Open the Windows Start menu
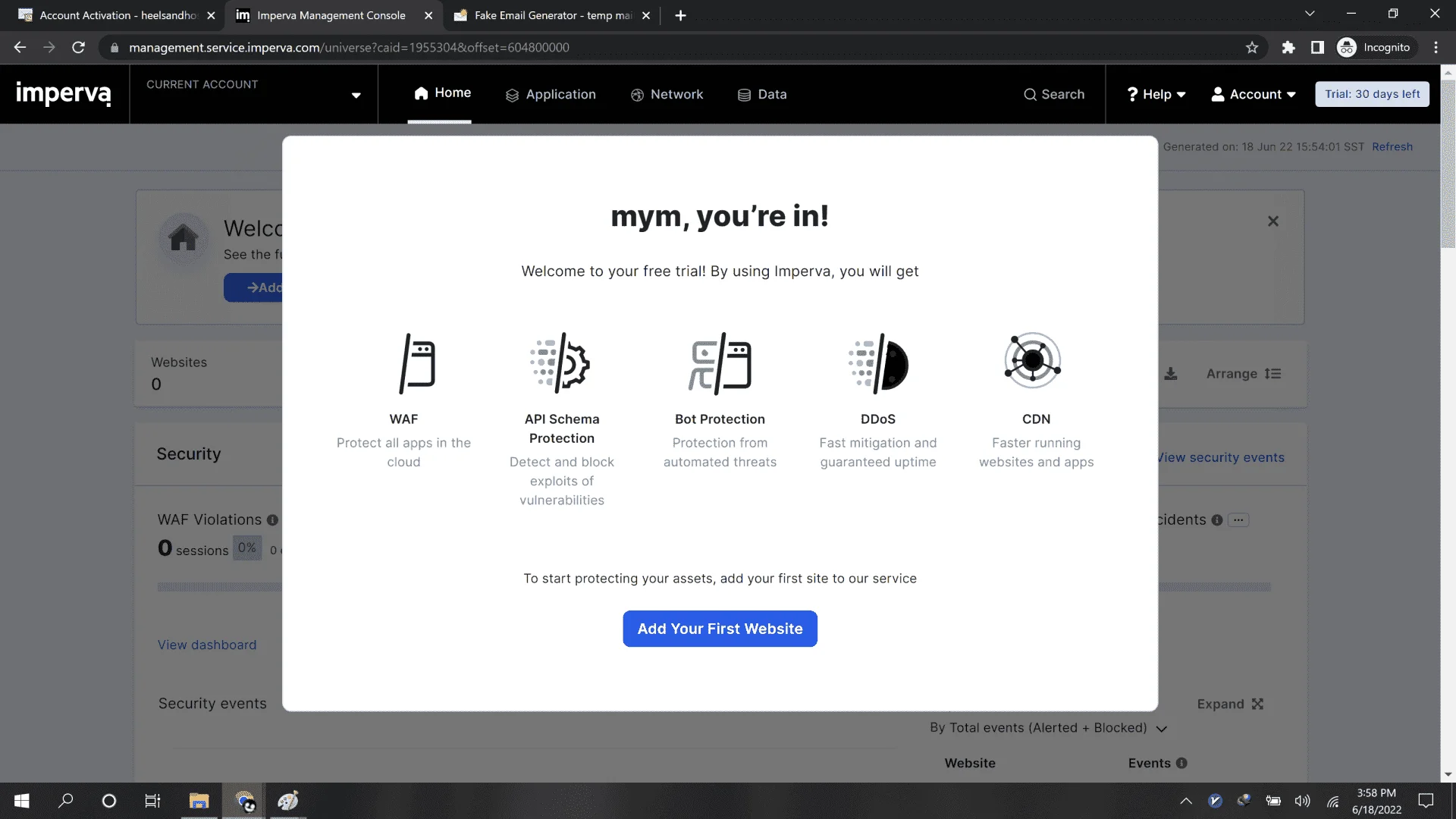Screen dimensions: 1456x819 22,801
